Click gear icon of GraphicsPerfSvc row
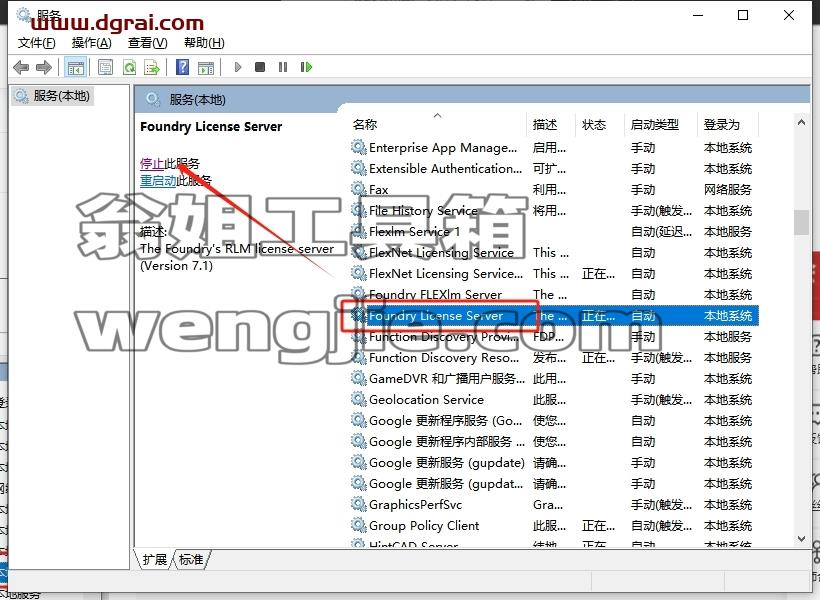Viewport: 820px width, 600px height. coord(358,504)
